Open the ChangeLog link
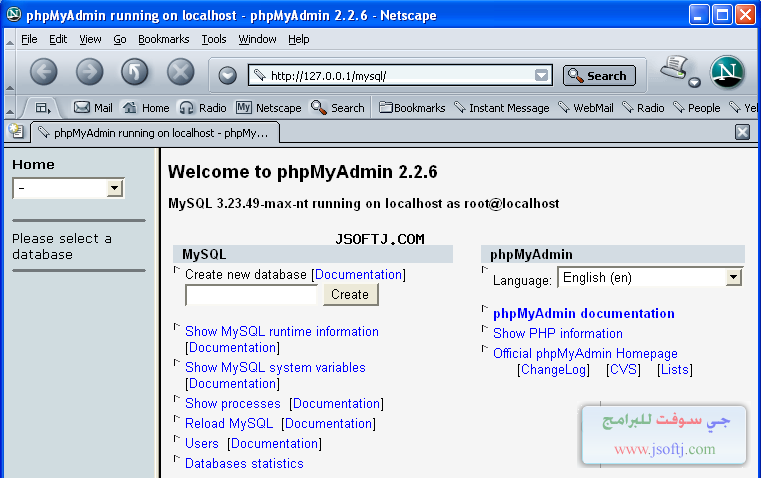The image size is (761, 478). (553, 369)
